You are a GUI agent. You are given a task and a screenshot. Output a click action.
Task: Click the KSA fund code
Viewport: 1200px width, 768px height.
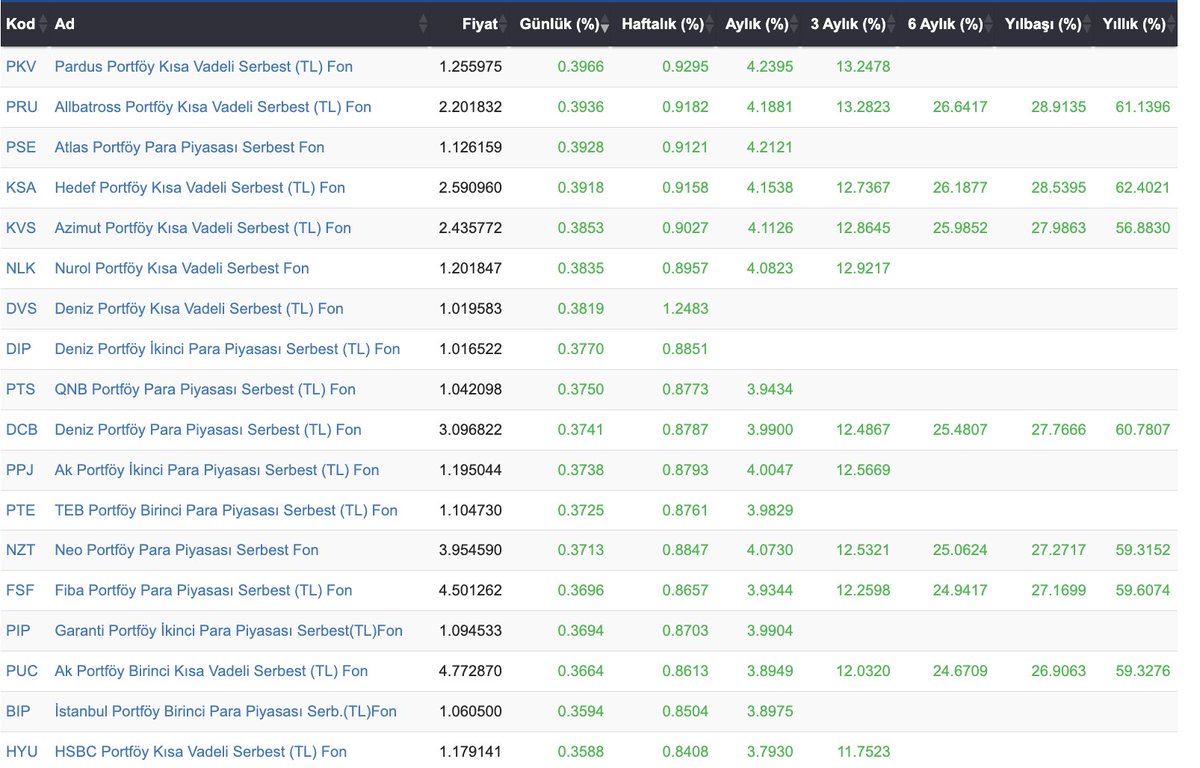click(x=21, y=187)
